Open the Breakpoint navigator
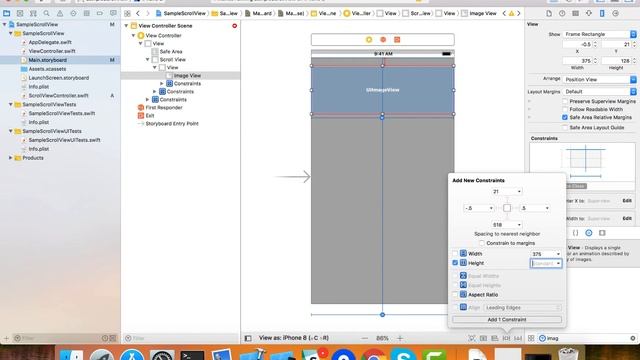Screen dimensions: 640x360 [x=100, y=13]
